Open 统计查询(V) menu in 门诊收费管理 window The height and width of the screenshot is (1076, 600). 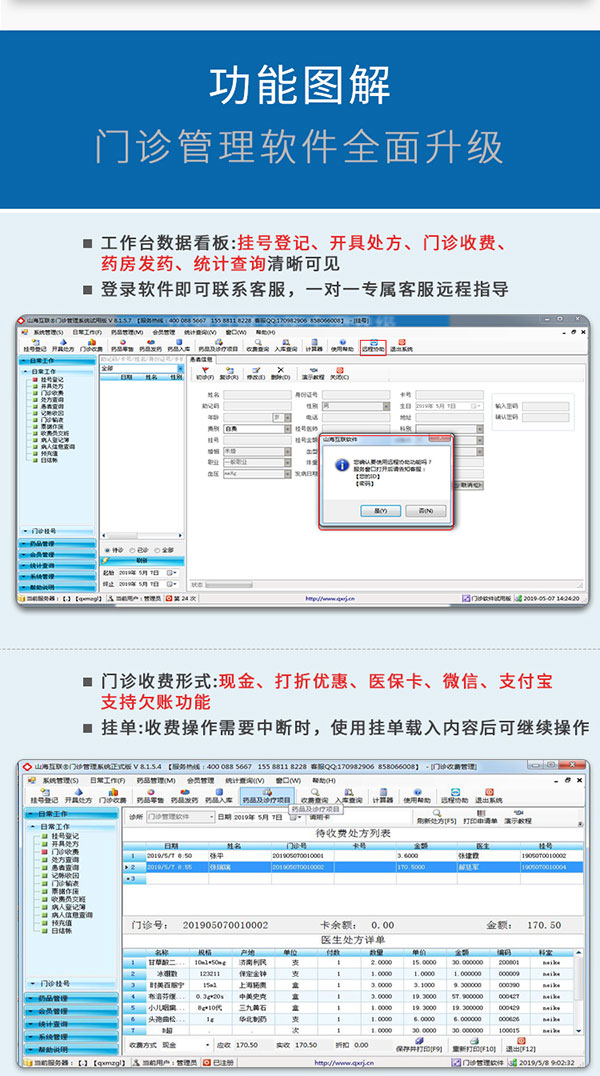[x=244, y=780]
